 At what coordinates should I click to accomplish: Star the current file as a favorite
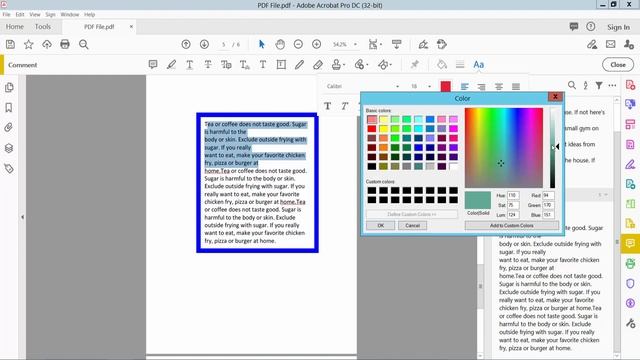click(x=29, y=44)
